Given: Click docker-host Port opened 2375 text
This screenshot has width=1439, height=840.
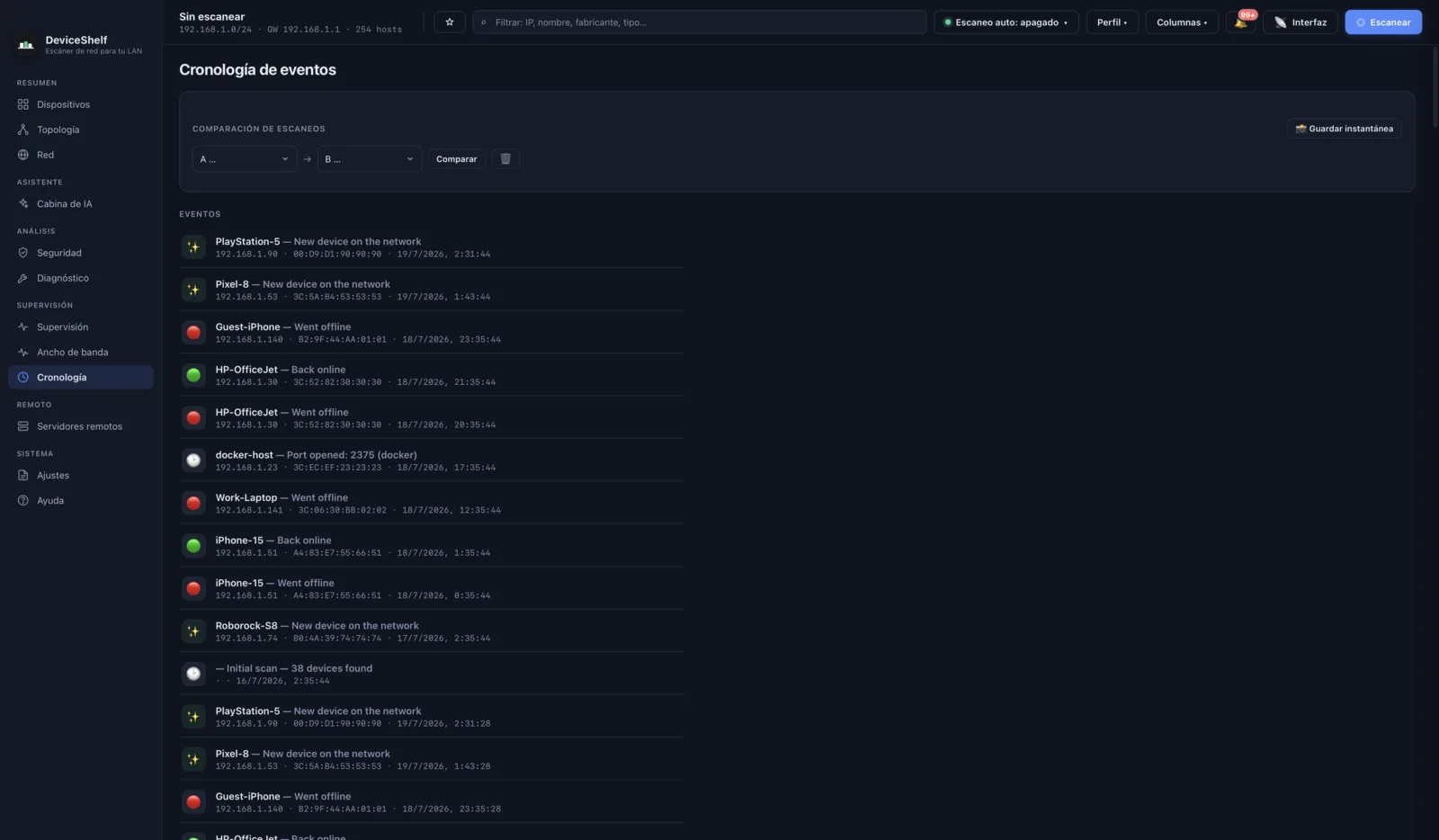Looking at the screenshot, I should 316,455.
